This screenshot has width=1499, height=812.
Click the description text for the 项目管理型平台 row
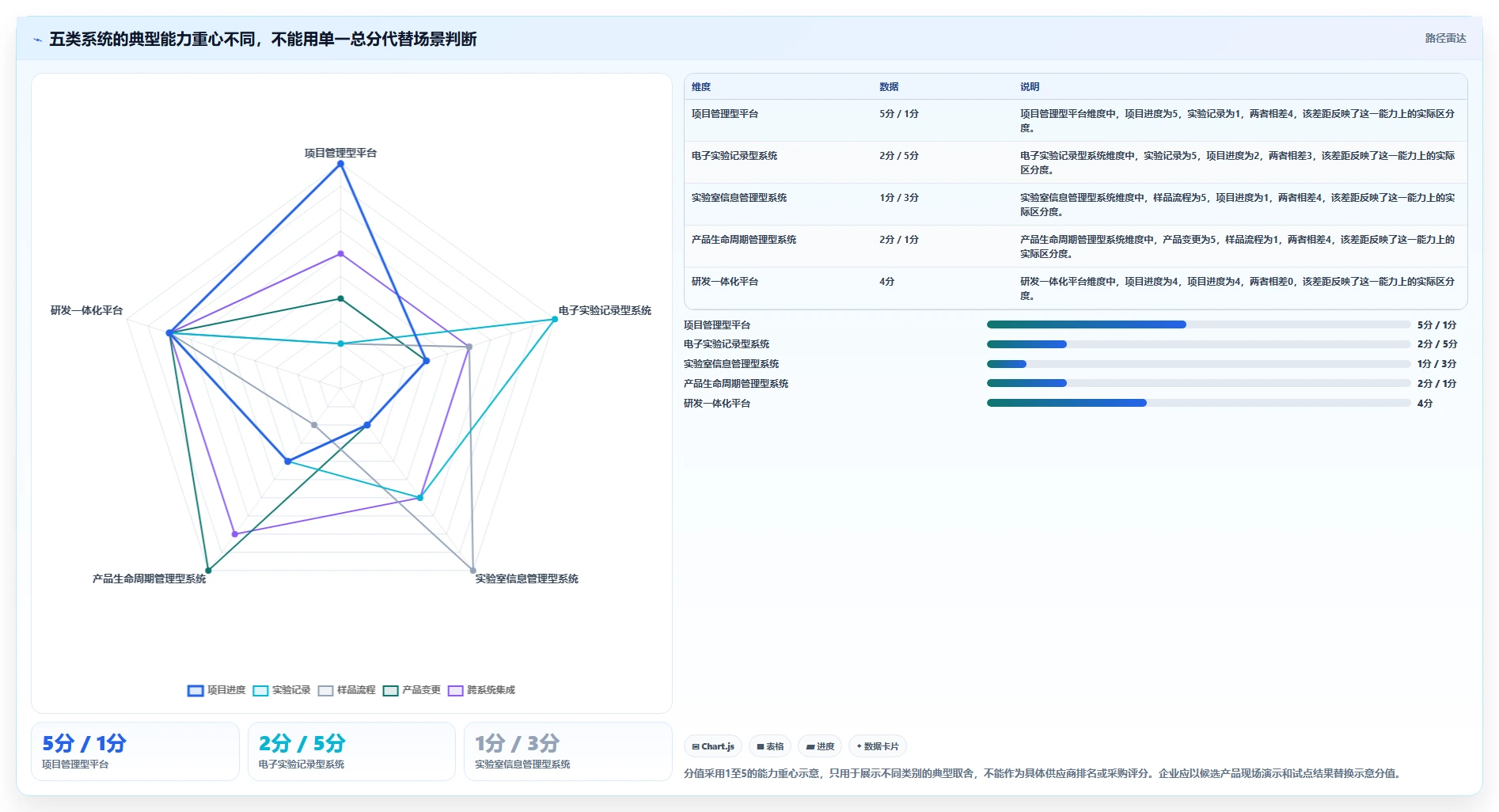[x=1237, y=121]
